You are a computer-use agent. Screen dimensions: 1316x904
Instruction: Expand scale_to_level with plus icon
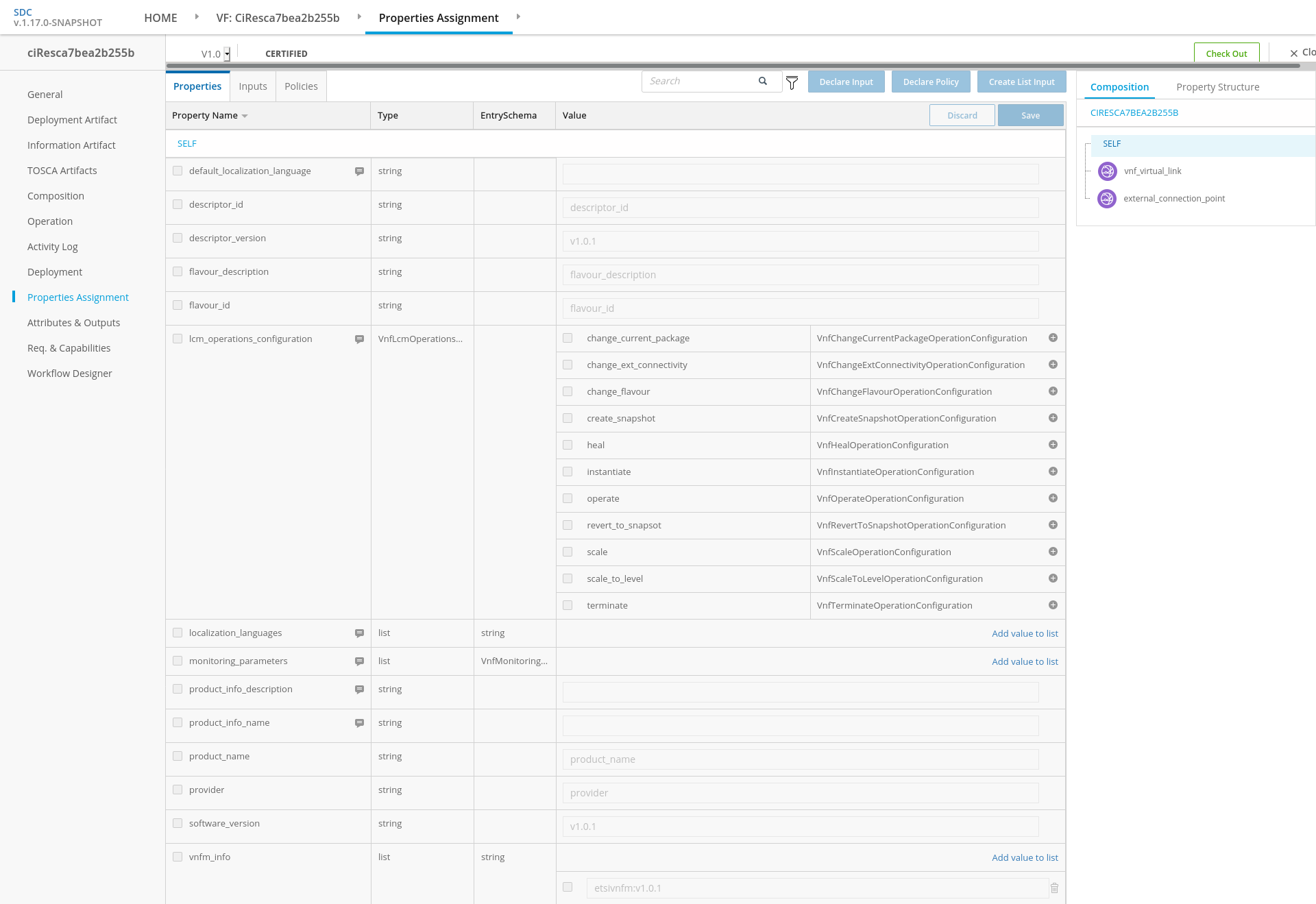click(1053, 578)
